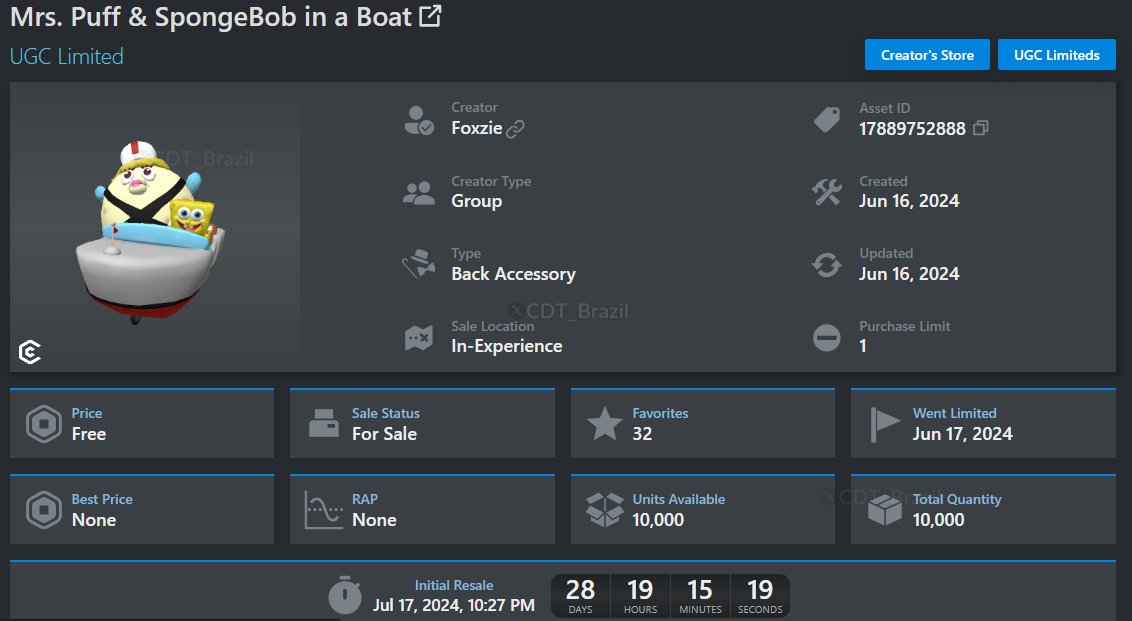The image size is (1132, 621).
Task: Click the Went Limited date Jun 17, 2024
Action: click(x=962, y=434)
